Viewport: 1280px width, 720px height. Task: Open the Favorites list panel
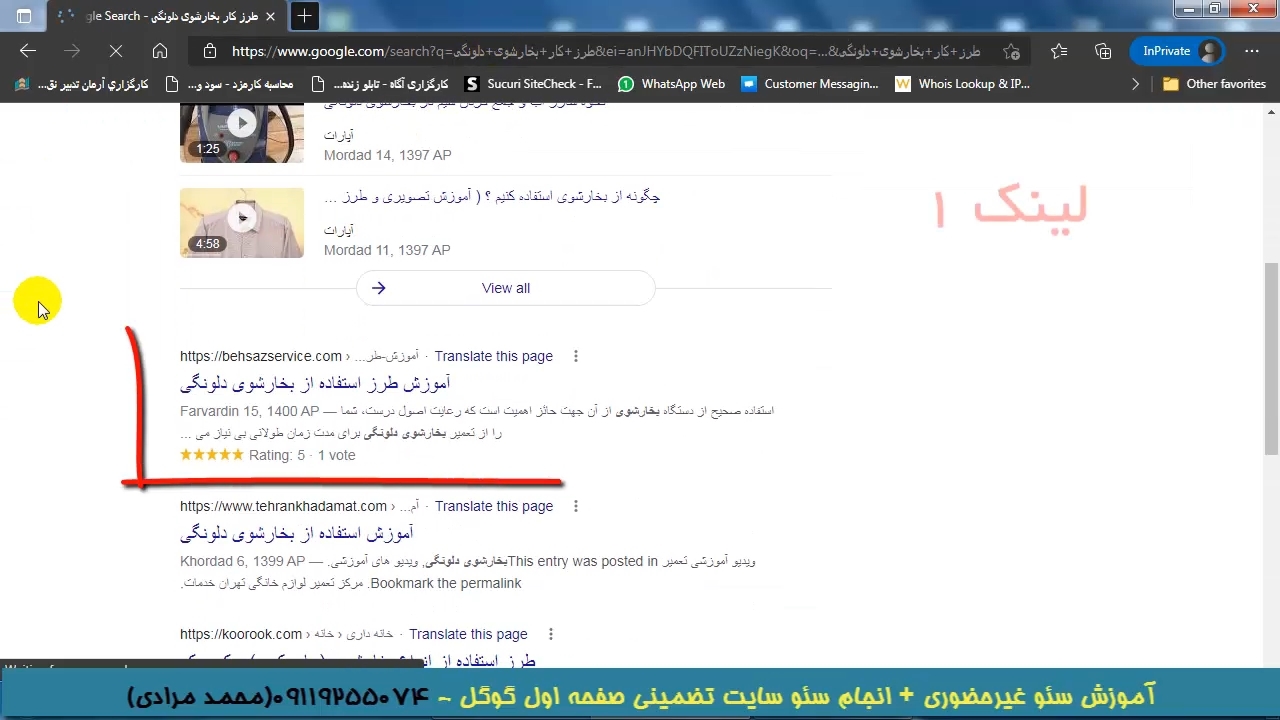coord(1059,51)
